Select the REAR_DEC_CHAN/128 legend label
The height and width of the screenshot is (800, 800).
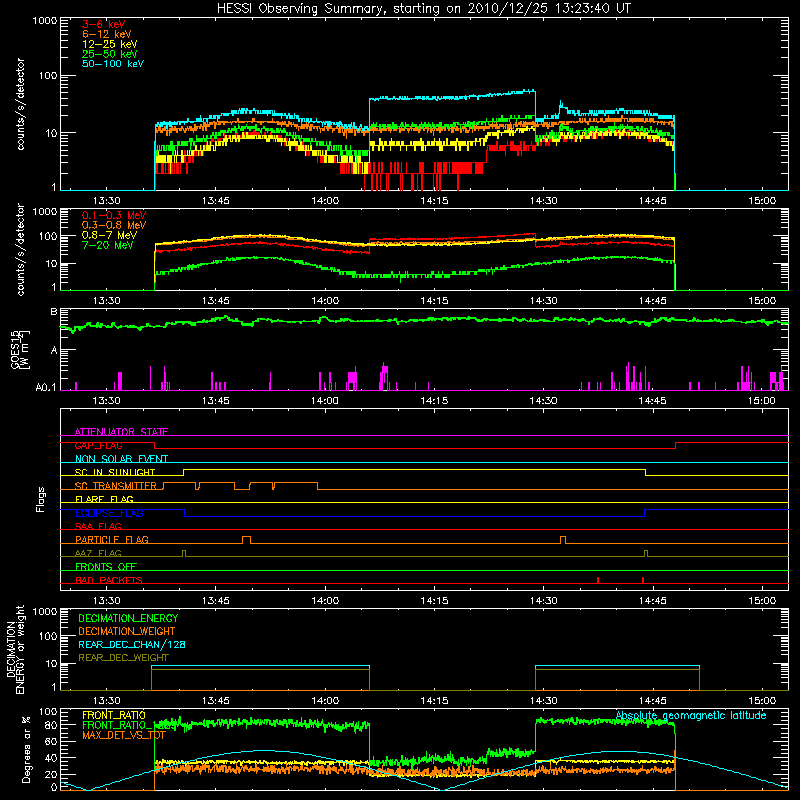coord(132,644)
